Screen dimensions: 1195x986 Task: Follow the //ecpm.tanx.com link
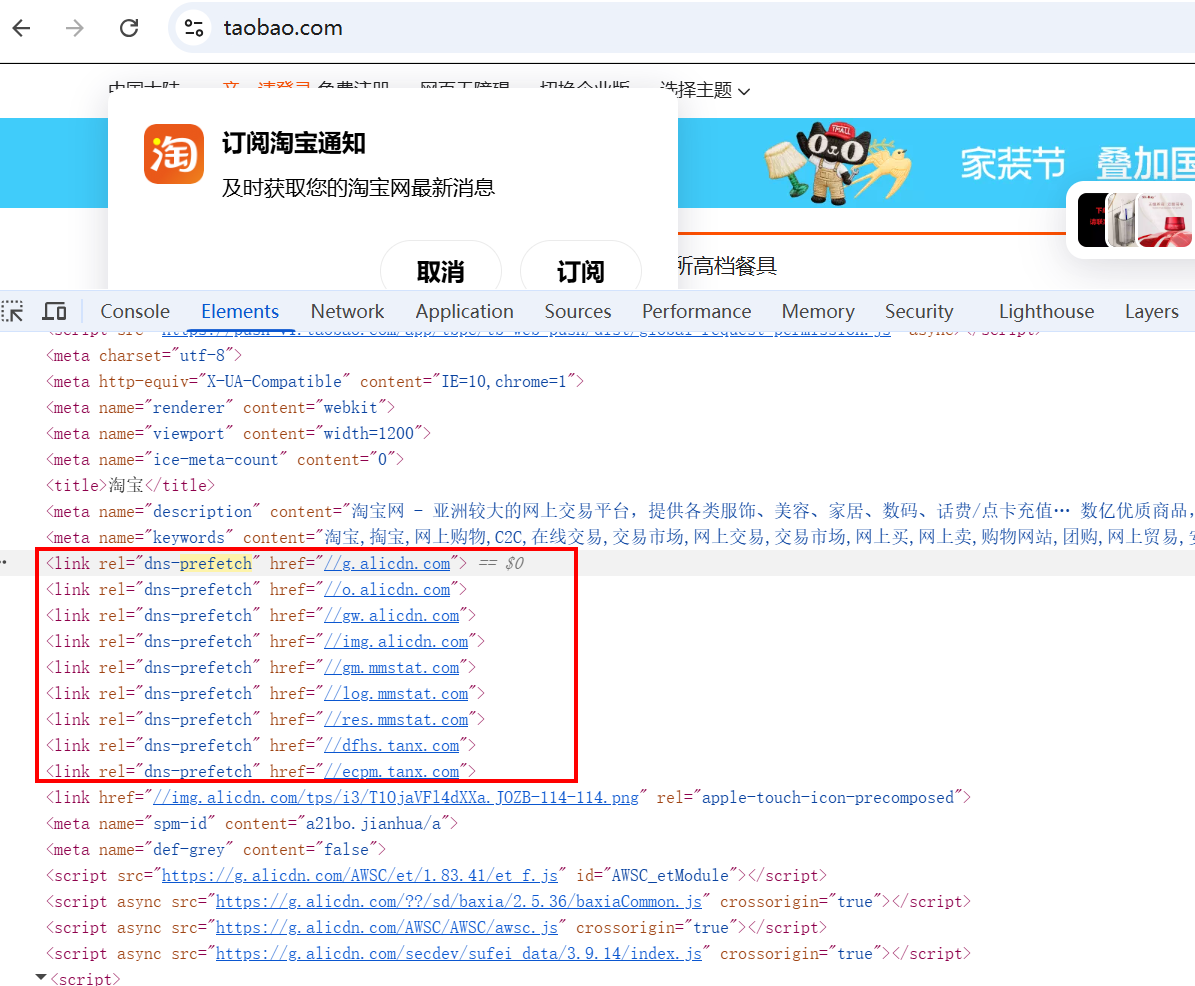[x=392, y=770]
